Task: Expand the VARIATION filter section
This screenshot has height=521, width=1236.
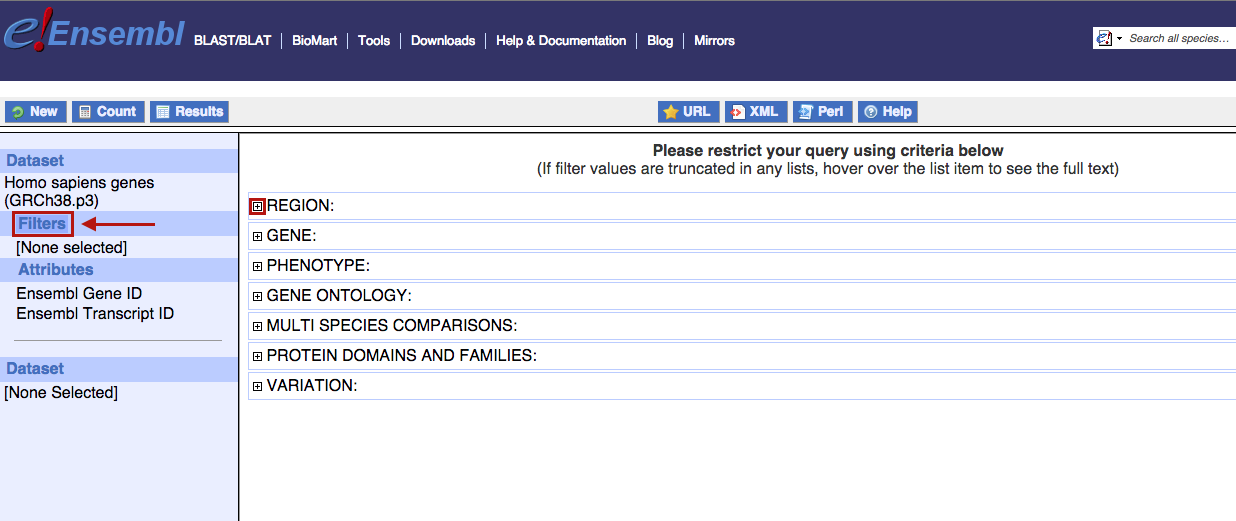Action: (257, 387)
